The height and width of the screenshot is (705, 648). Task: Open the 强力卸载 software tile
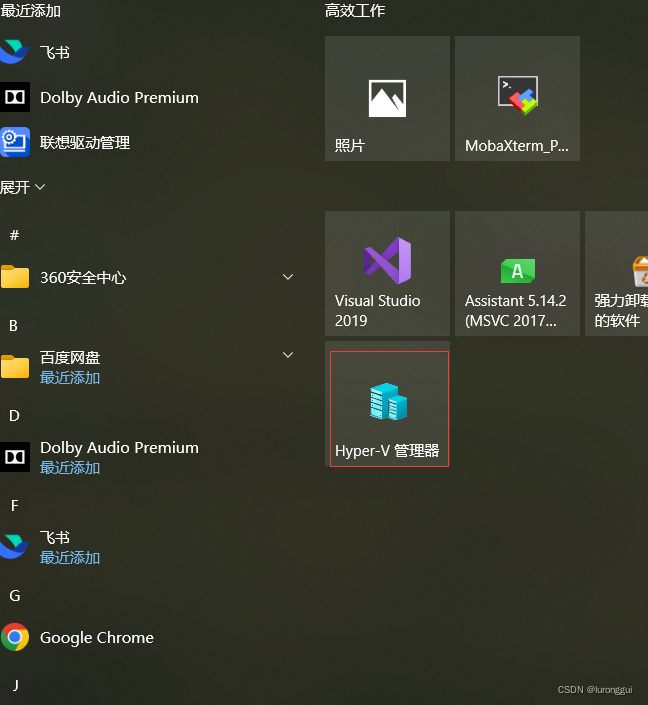617,273
